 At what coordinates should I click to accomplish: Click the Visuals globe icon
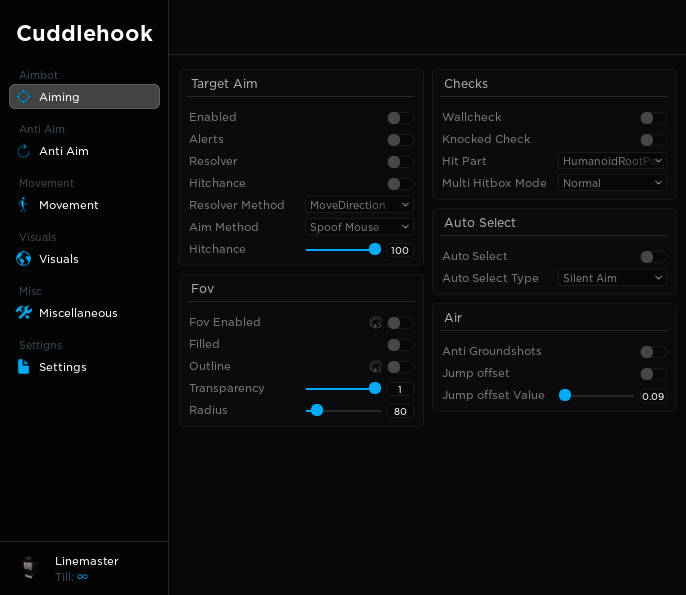(x=24, y=259)
